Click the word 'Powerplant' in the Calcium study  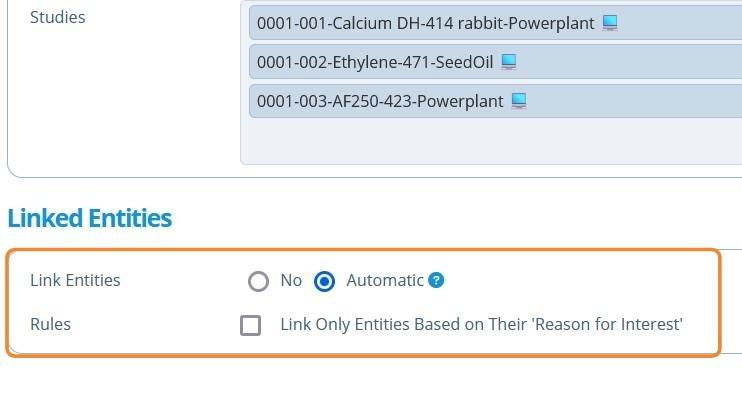[552, 23]
